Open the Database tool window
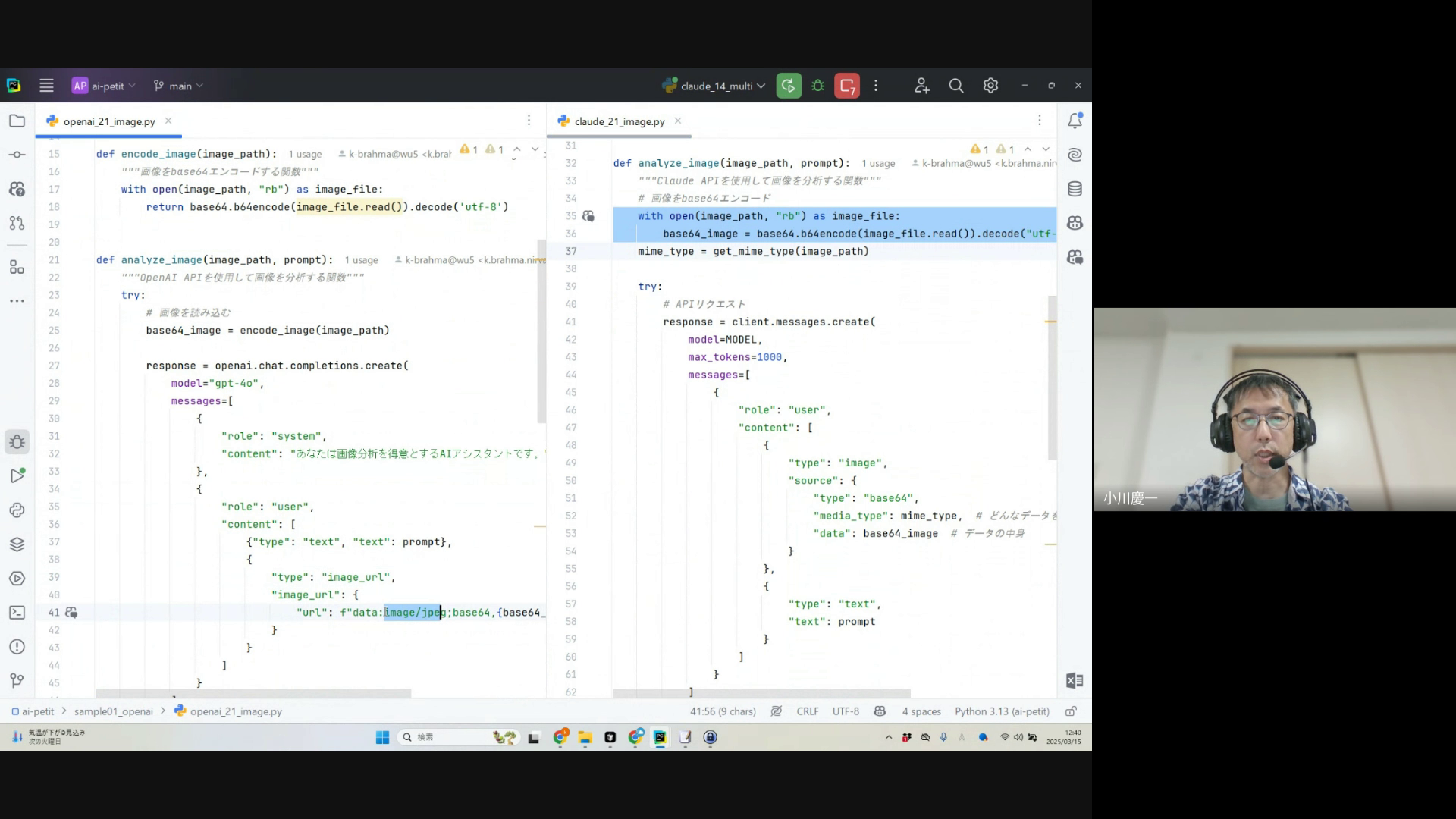 pyautogui.click(x=1075, y=189)
